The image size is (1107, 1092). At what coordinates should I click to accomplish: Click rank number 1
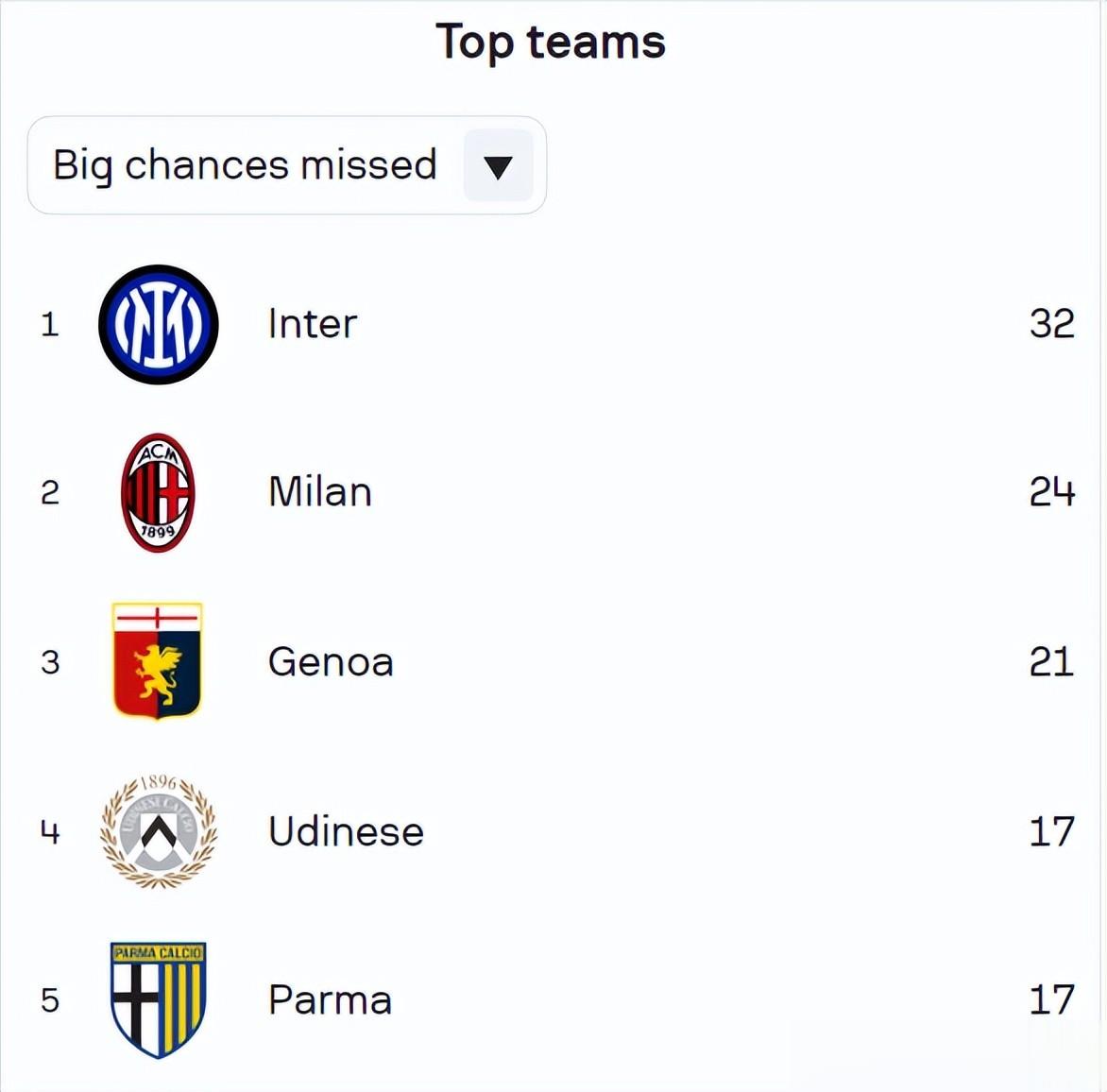tap(50, 325)
